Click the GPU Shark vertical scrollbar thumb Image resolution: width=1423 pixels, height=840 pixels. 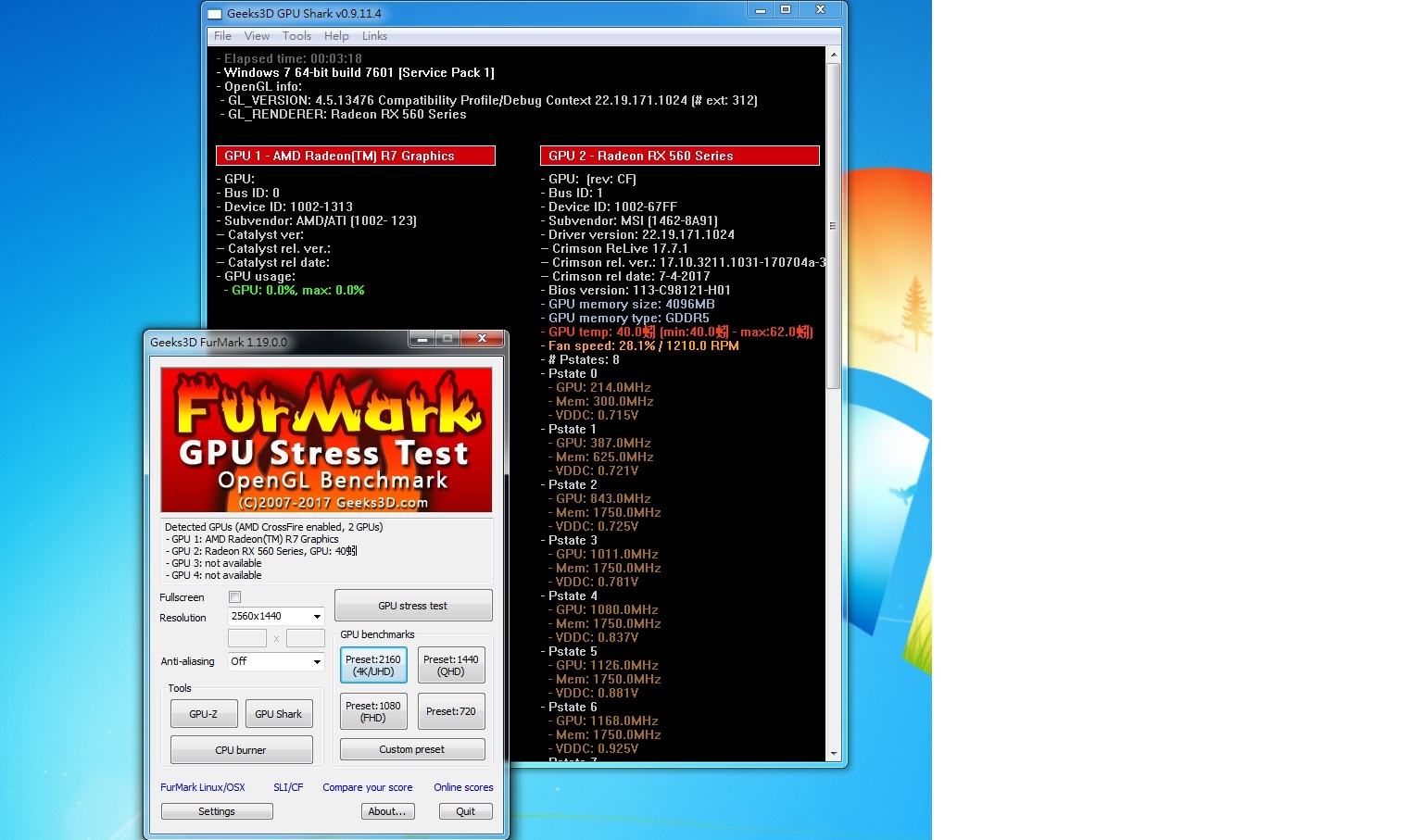click(x=833, y=225)
